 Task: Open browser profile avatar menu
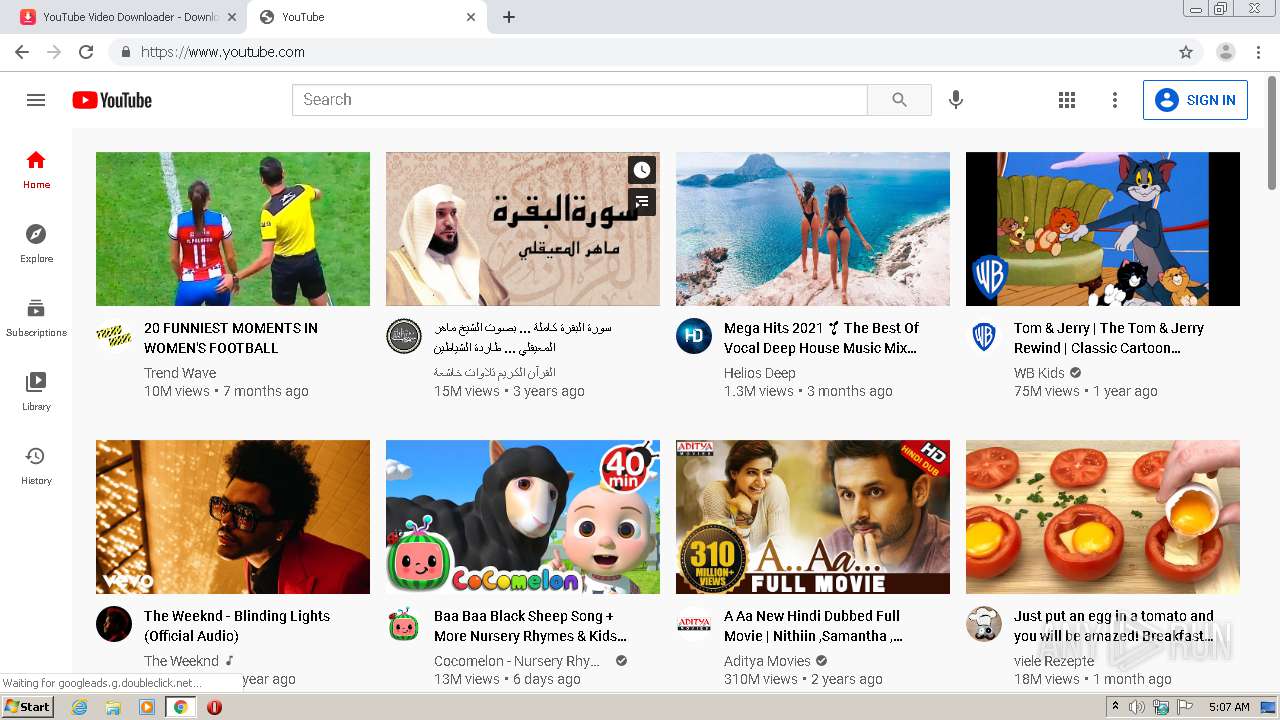1226,52
